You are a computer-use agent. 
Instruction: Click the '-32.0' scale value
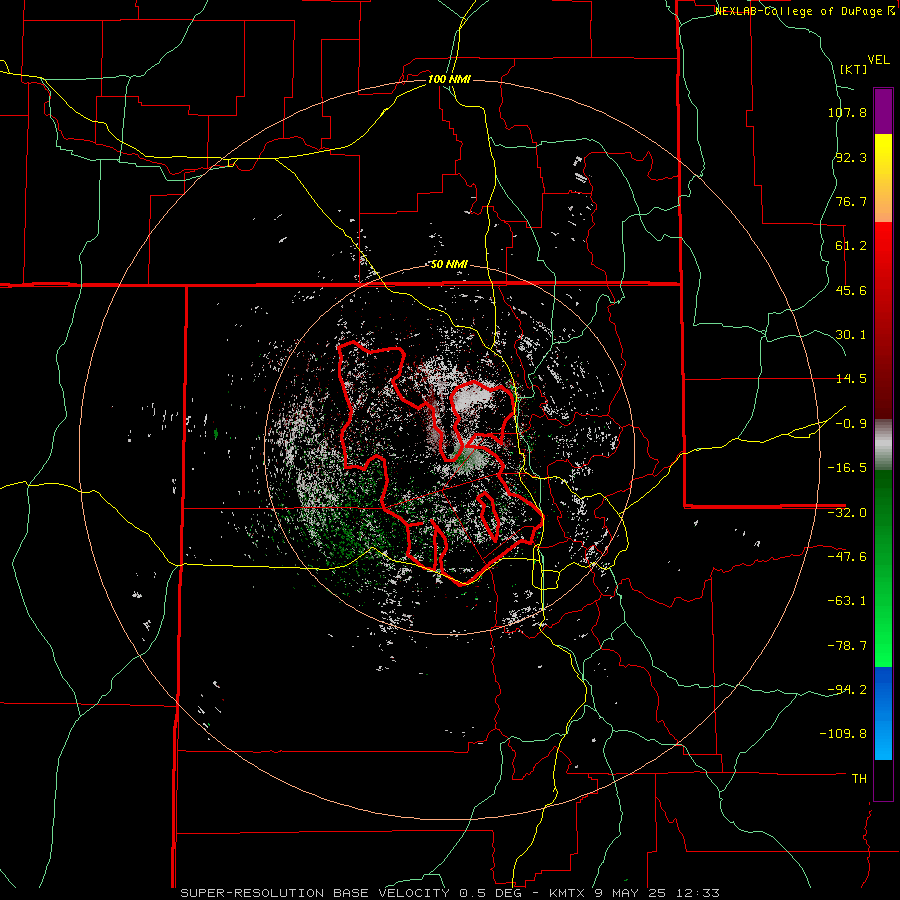coord(847,513)
